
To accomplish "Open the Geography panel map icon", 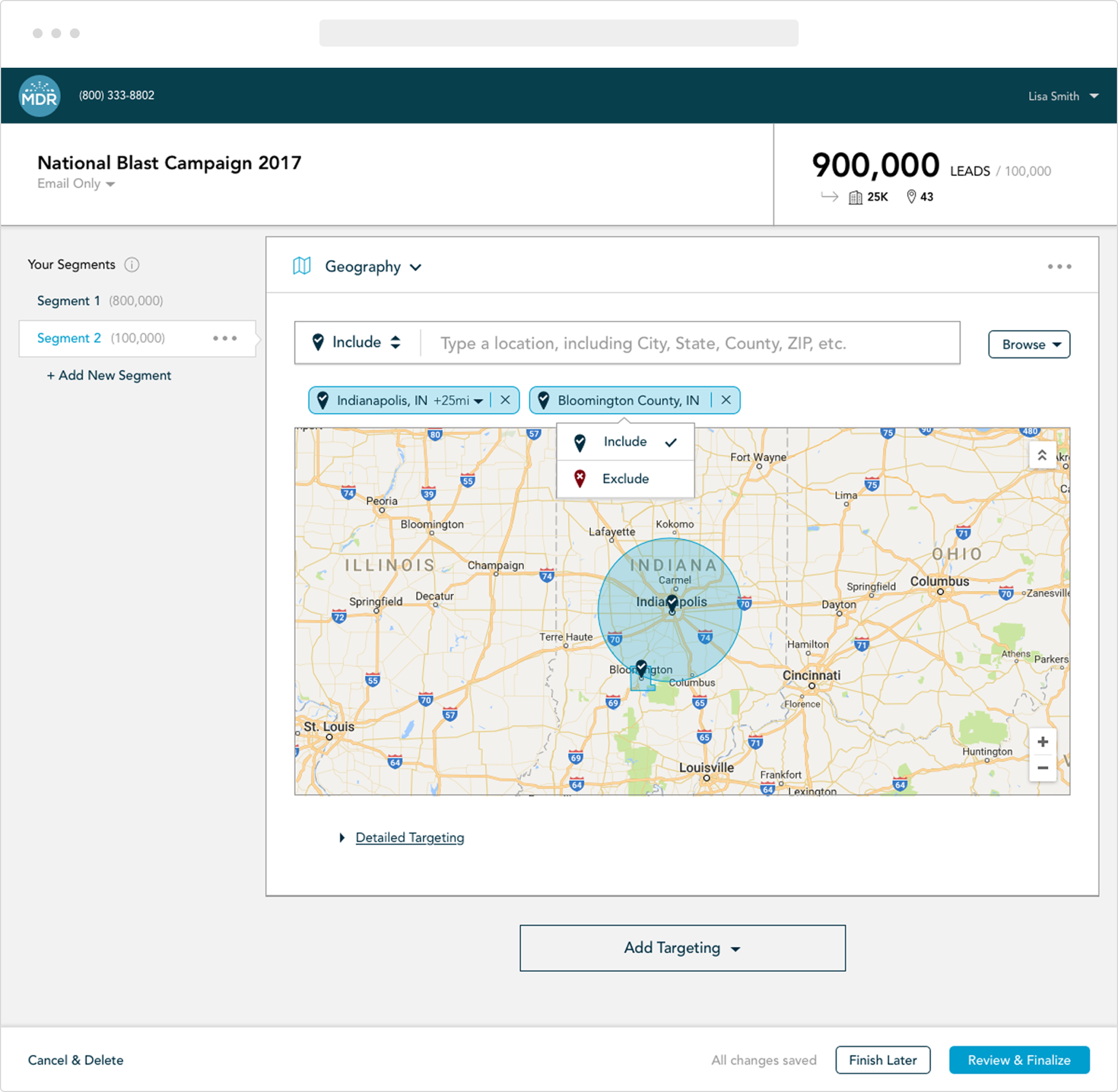I will click(x=302, y=266).
